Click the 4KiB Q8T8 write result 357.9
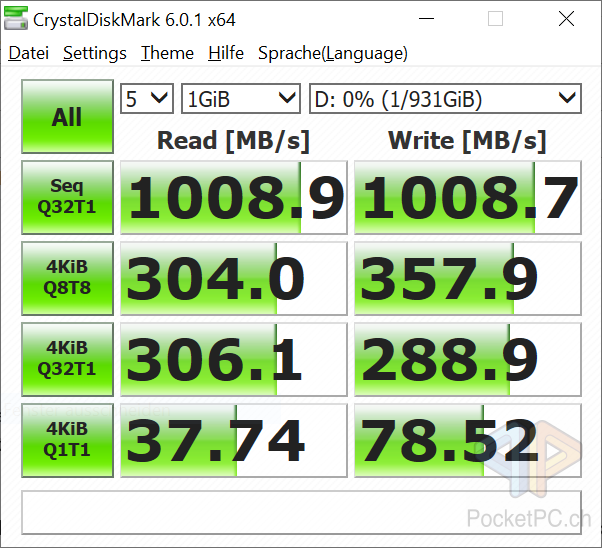This screenshot has width=602, height=548. [467, 279]
